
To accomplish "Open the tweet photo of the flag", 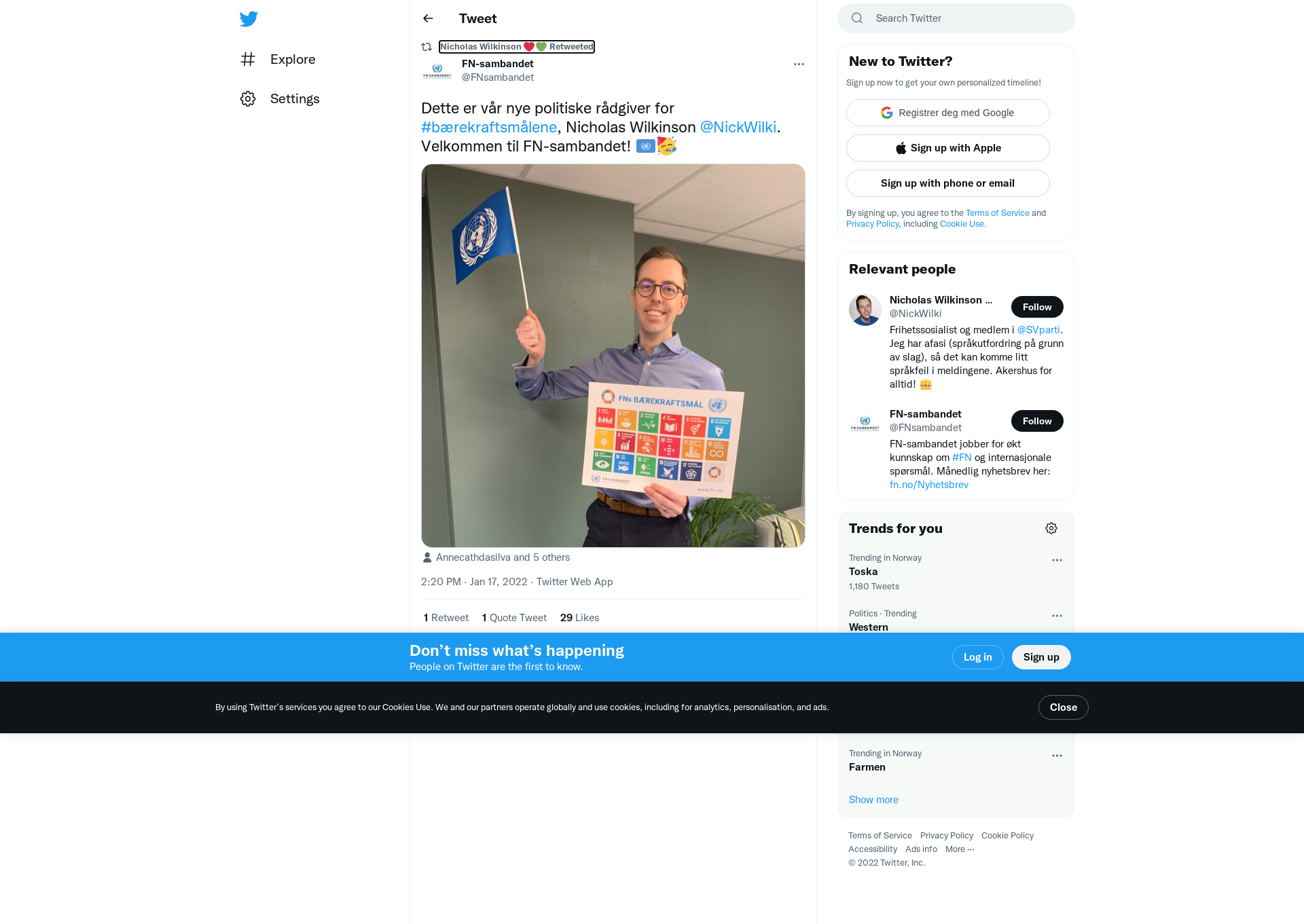I will pyautogui.click(x=613, y=356).
